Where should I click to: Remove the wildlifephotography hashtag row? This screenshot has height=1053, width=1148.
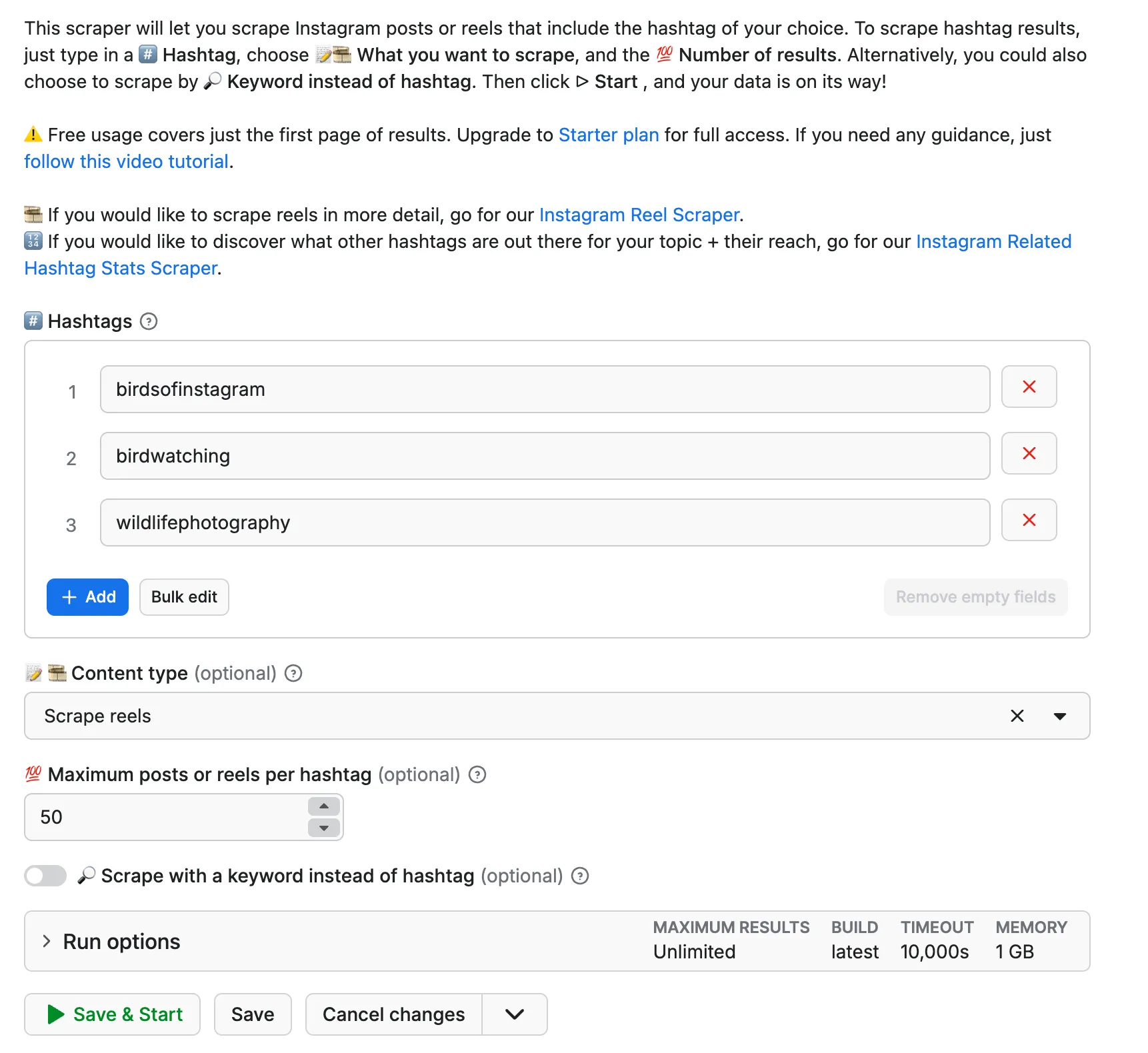(1029, 520)
